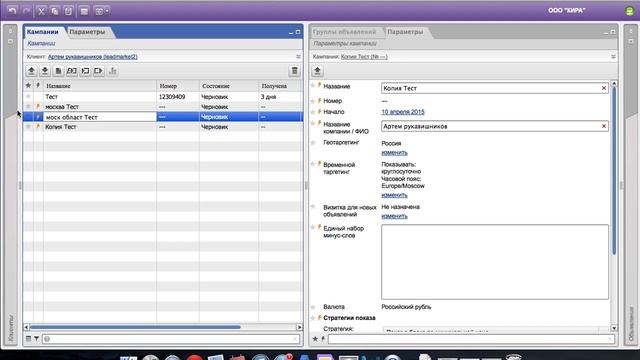This screenshot has width=640, height=360.
Task: Select campaign number 12309409 cell
Action: click(178, 97)
